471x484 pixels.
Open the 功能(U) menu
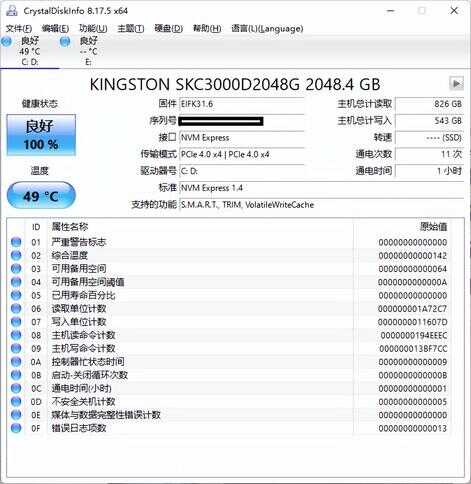[x=93, y=28]
